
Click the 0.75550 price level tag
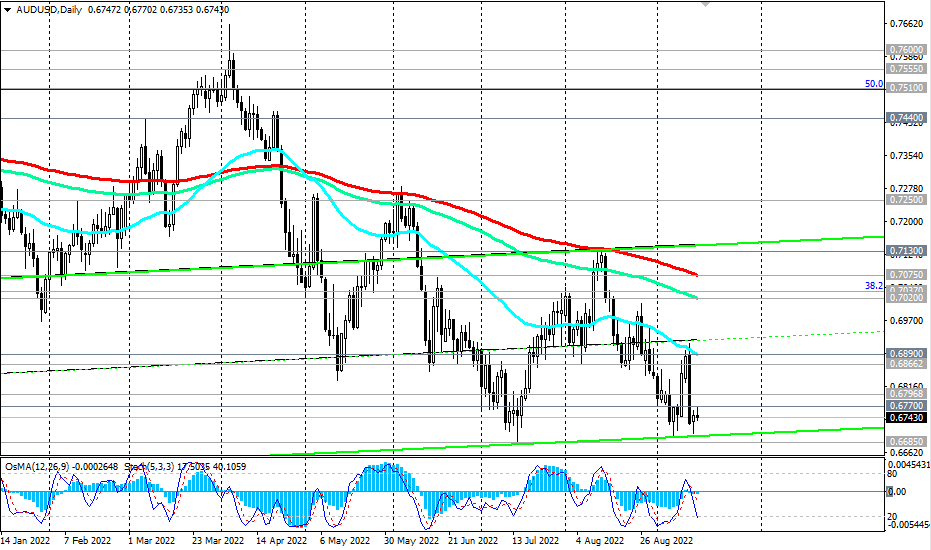coord(906,70)
